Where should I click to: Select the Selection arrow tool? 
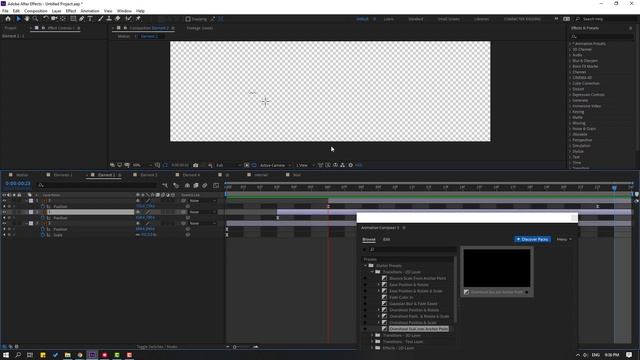click(18, 19)
